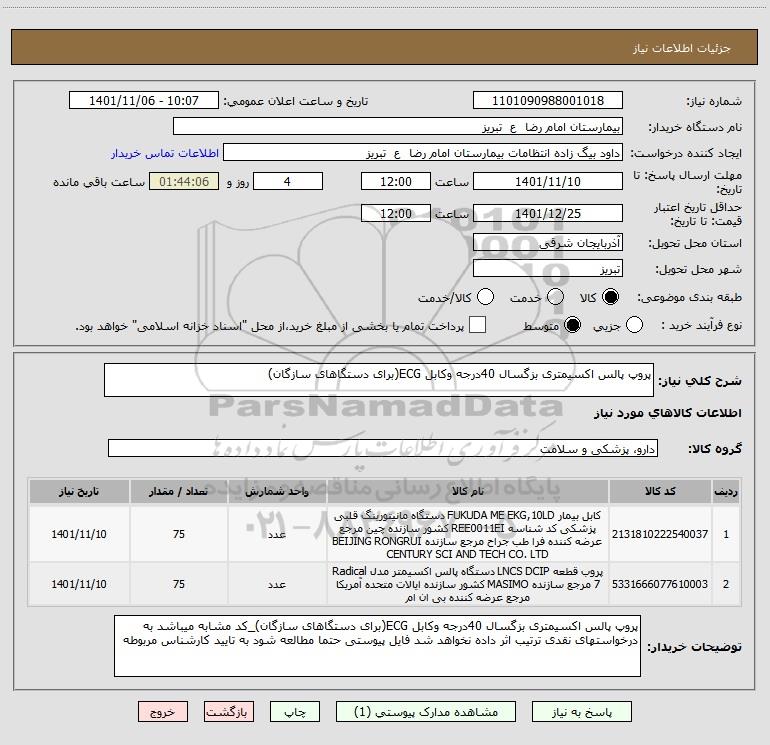Click the کد کالا column header
Image resolution: width=770 pixels, height=745 pixels.
click(660, 491)
